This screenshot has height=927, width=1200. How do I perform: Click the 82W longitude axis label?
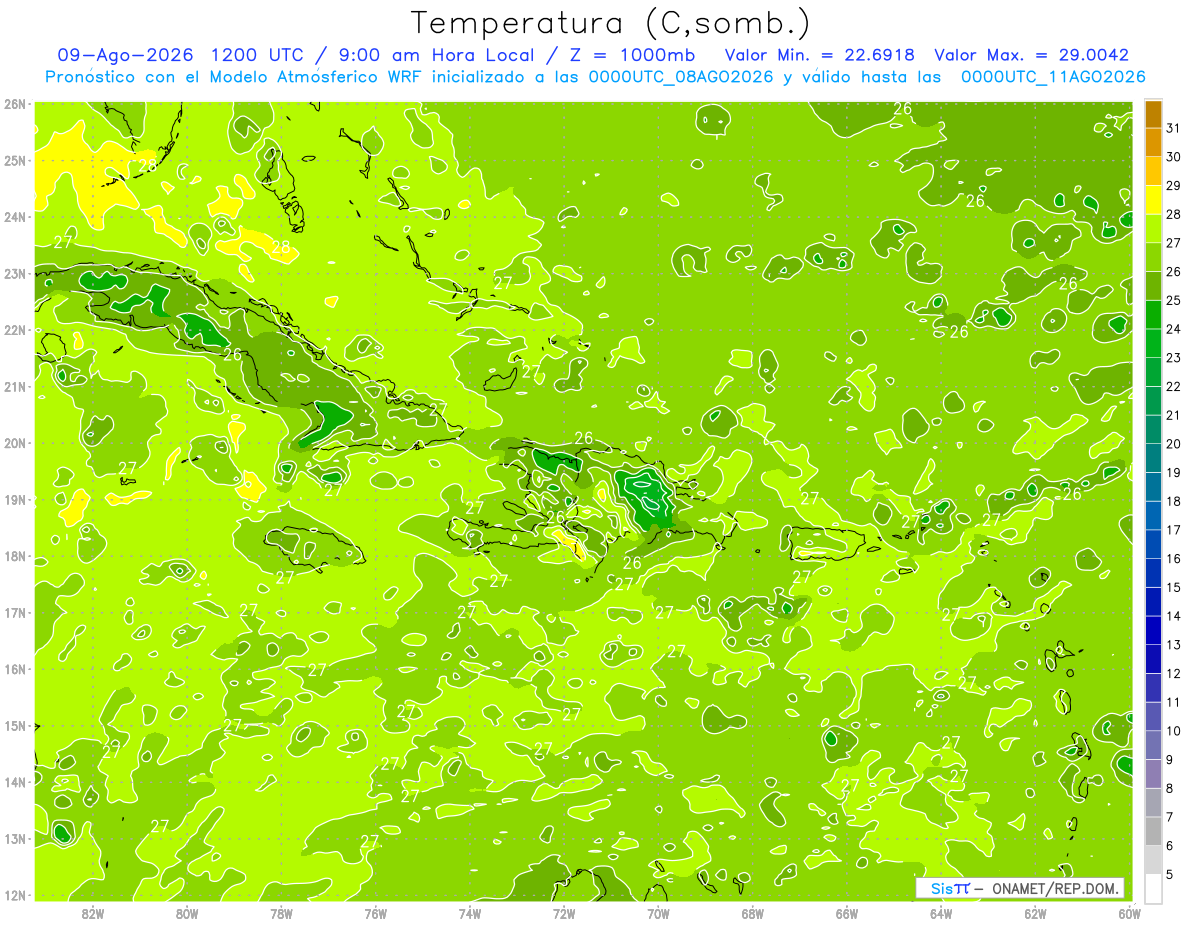(x=93, y=912)
